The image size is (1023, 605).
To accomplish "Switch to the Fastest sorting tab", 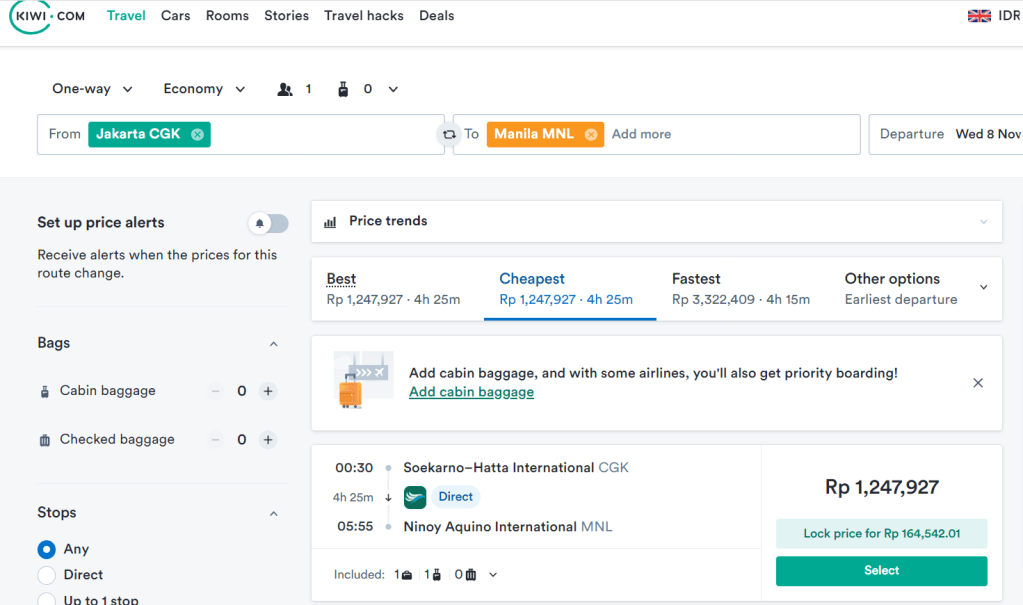I will pos(741,288).
